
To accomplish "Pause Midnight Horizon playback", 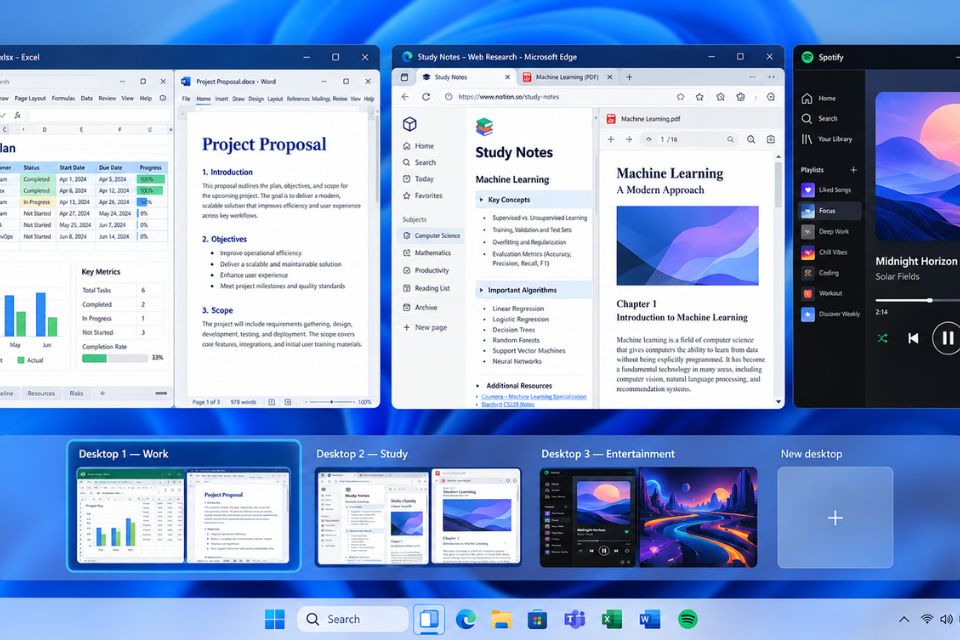I will pyautogui.click(x=947, y=338).
